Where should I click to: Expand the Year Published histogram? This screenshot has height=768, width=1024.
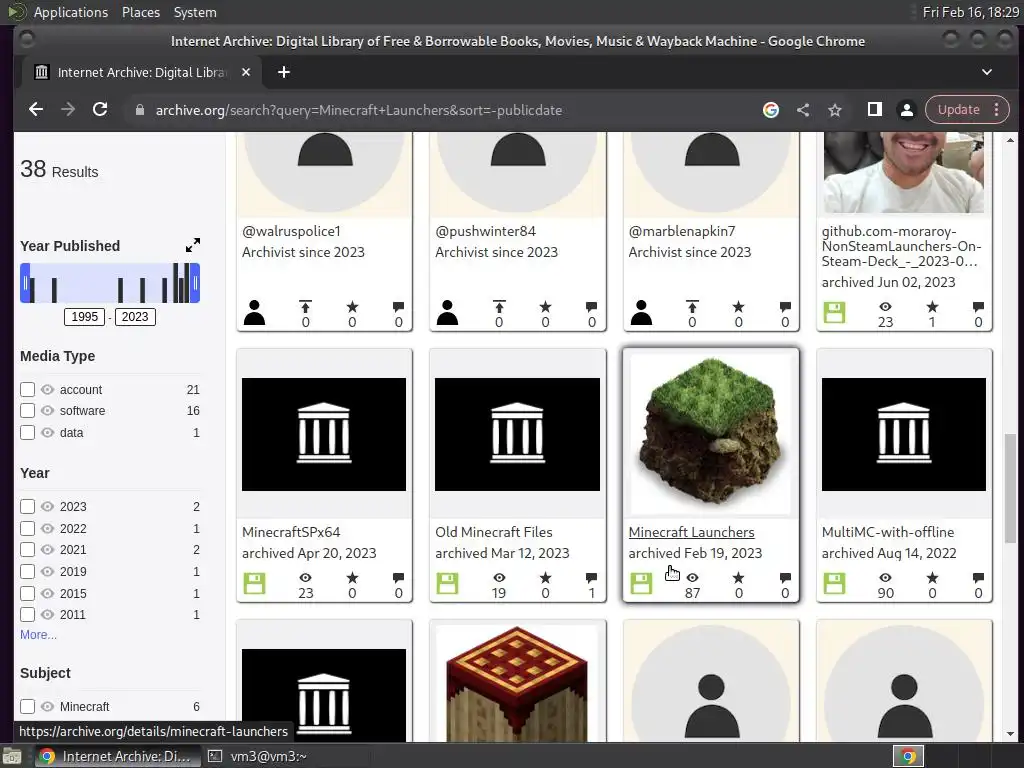[193, 246]
